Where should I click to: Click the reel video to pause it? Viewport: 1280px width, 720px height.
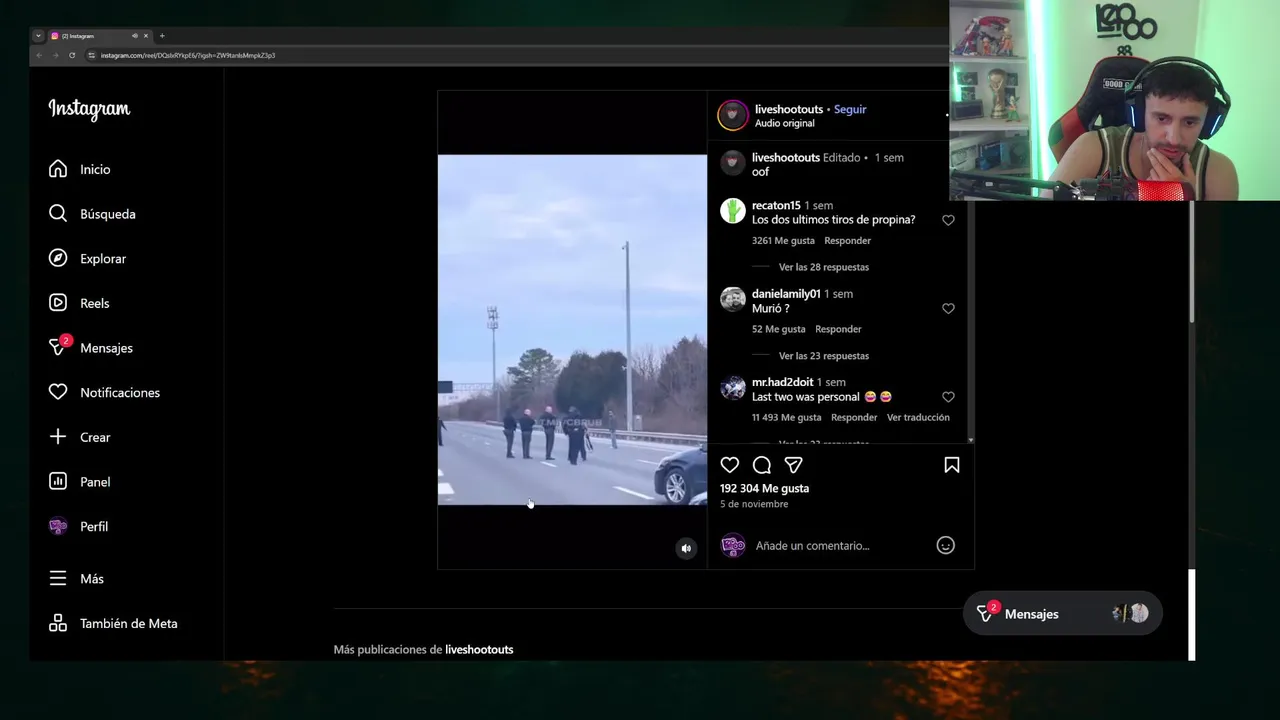click(572, 330)
